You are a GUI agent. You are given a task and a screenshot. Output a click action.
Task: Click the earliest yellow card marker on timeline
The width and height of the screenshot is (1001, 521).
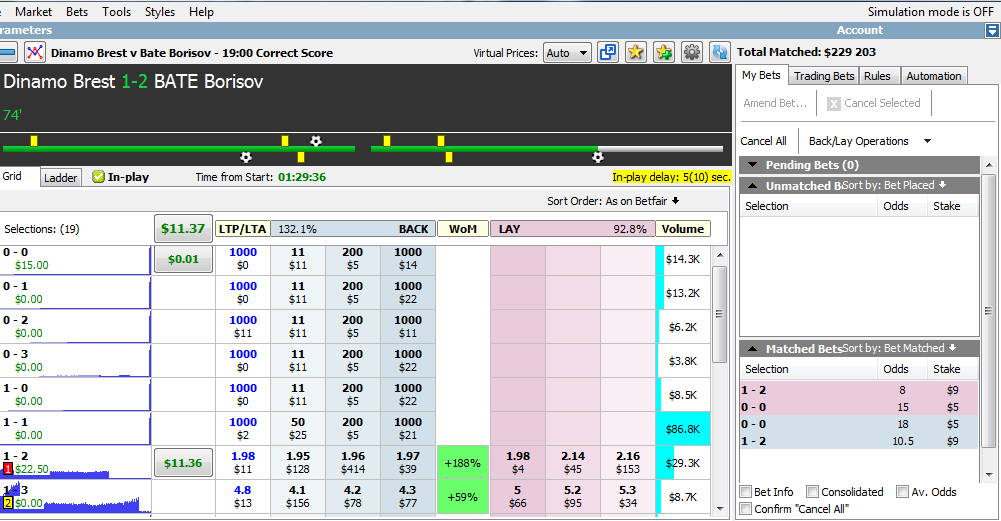coord(34,140)
